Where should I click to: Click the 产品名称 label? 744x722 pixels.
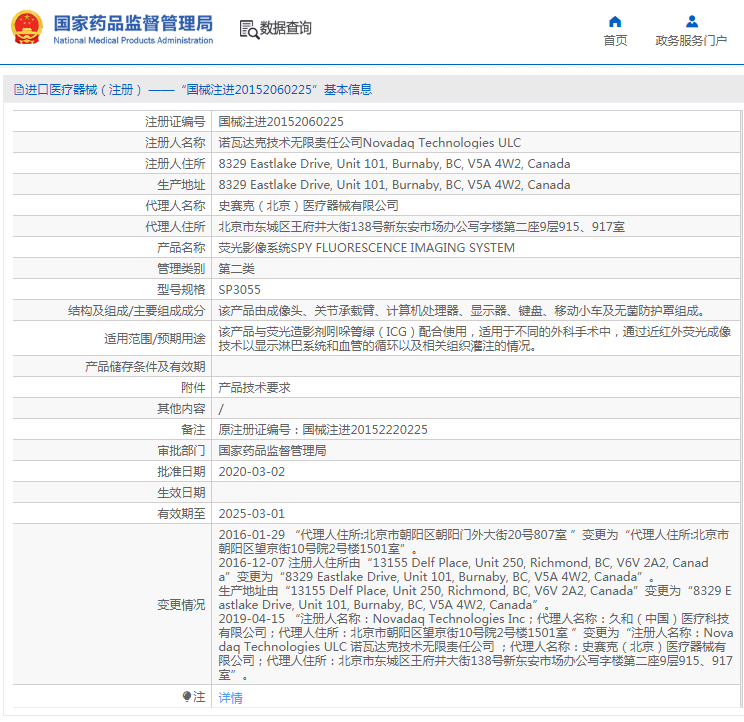pos(181,248)
